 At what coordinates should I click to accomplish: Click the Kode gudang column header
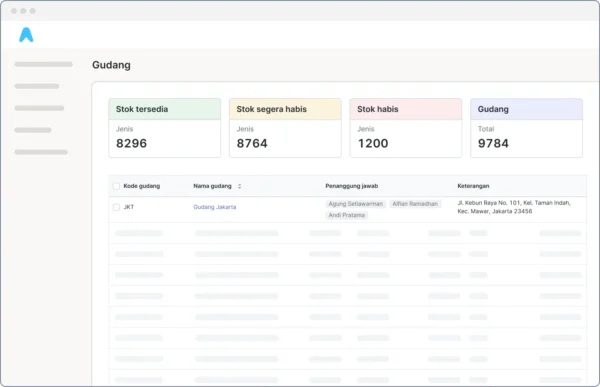click(x=142, y=186)
